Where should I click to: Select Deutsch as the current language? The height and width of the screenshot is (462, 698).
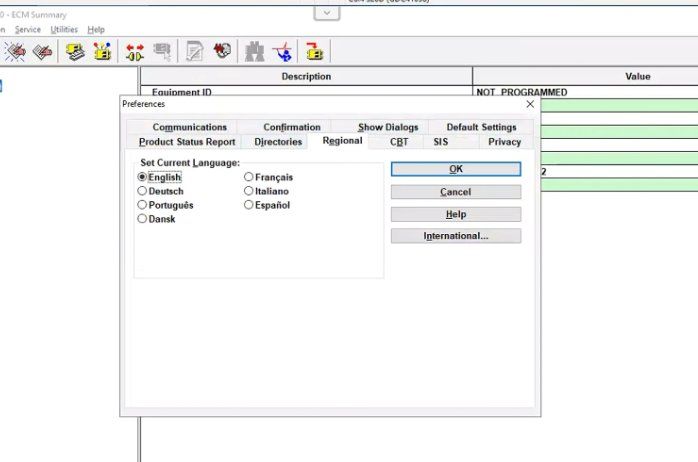click(142, 191)
